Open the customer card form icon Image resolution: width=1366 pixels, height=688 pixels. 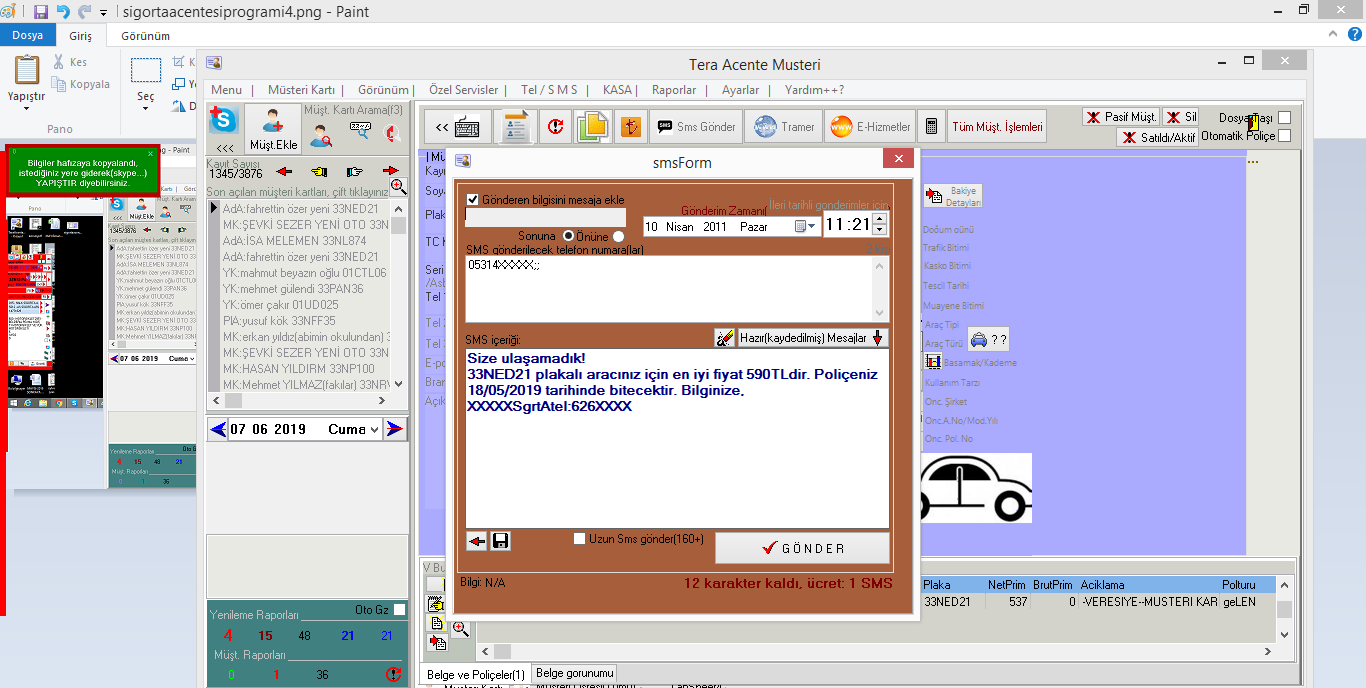click(x=516, y=127)
